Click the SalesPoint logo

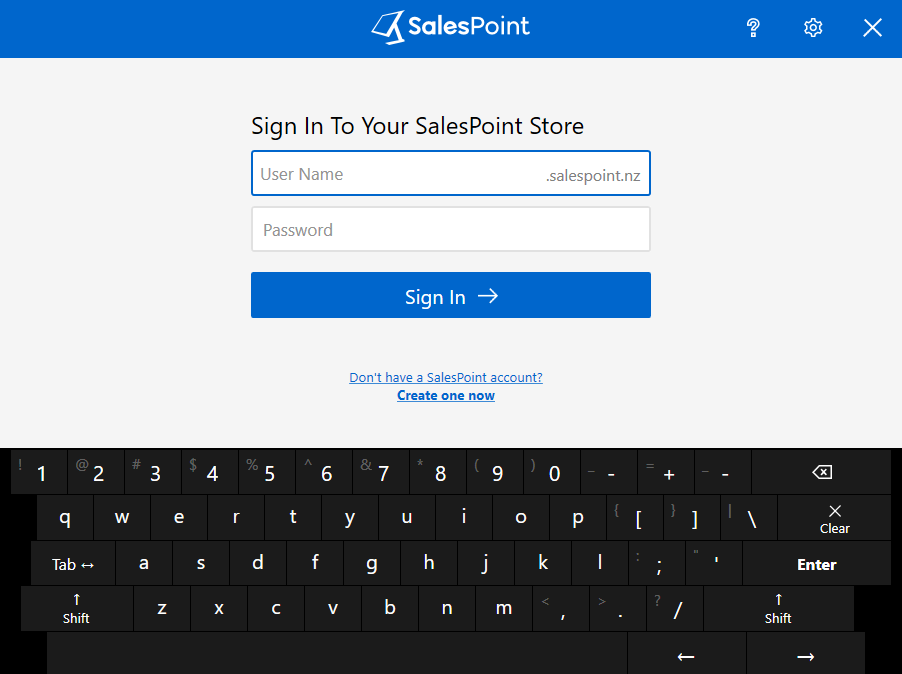[449, 27]
